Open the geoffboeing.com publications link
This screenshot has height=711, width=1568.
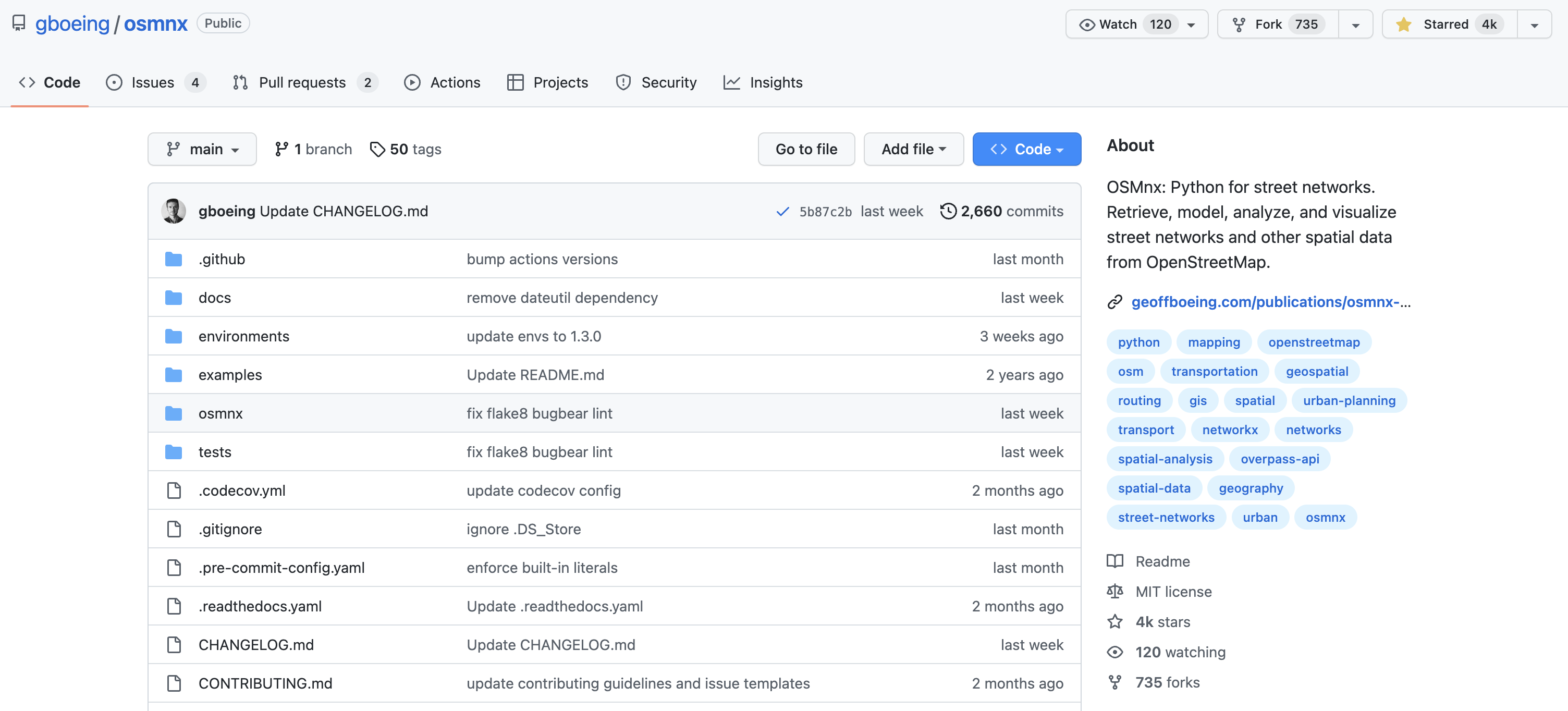click(x=1271, y=302)
